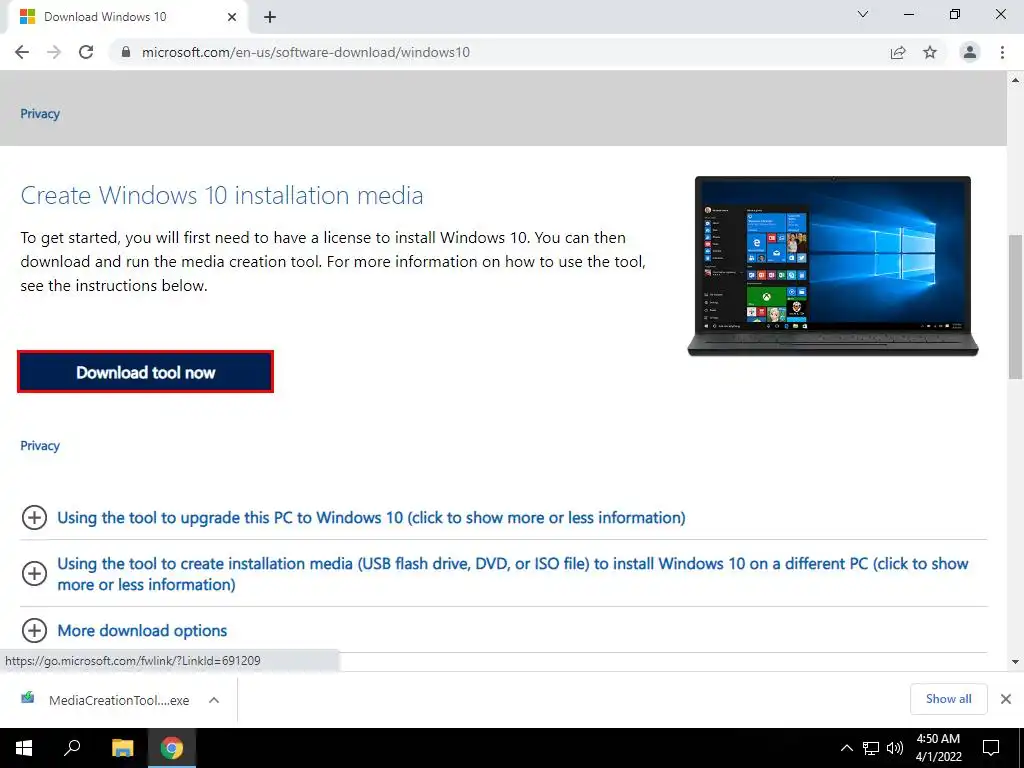Open the Chrome three-dot menu

click(1002, 52)
